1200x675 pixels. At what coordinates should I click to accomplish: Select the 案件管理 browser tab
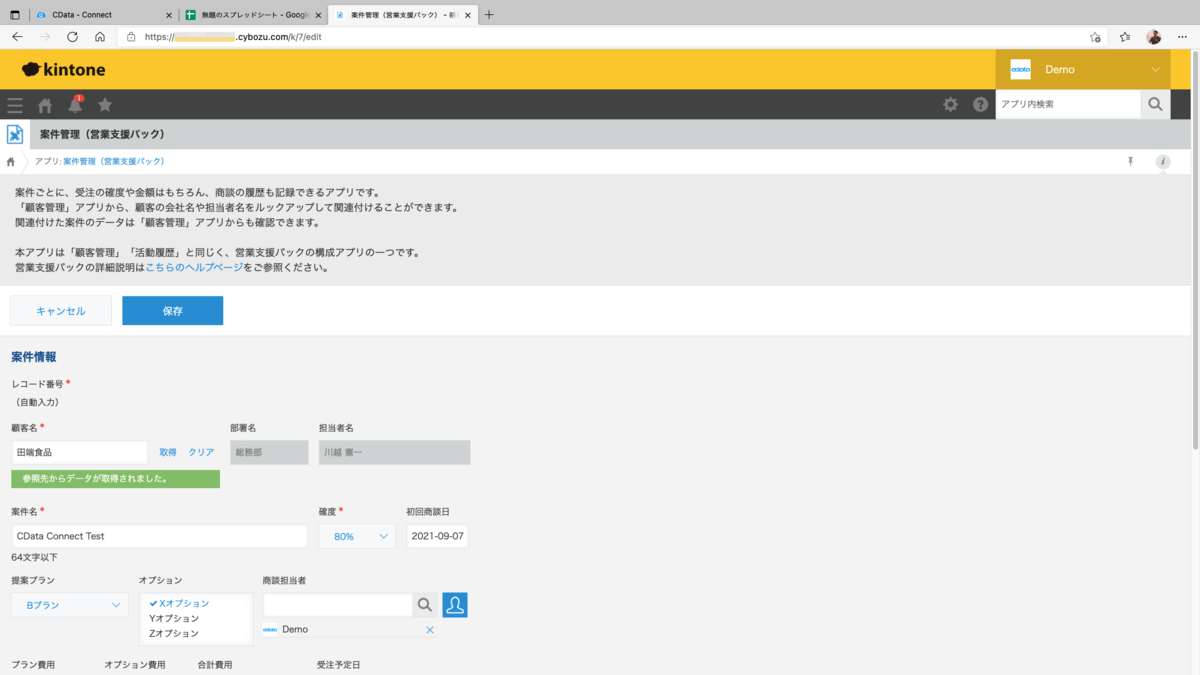[402, 15]
